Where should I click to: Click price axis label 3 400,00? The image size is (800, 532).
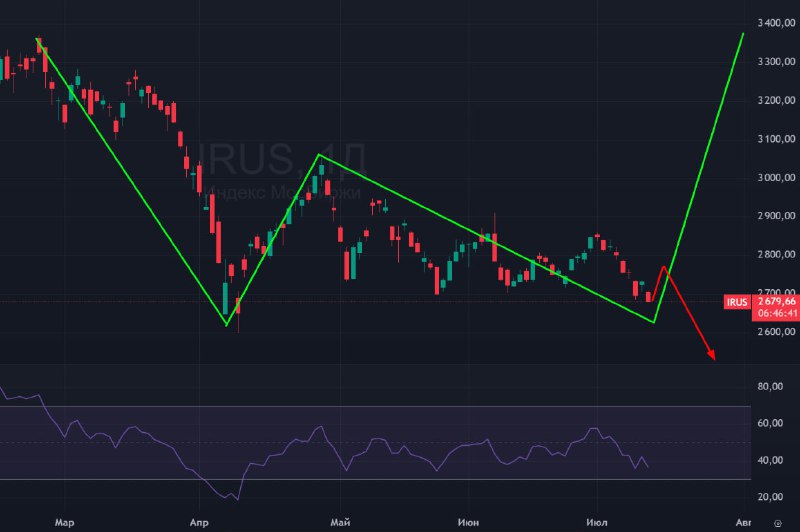tap(777, 23)
